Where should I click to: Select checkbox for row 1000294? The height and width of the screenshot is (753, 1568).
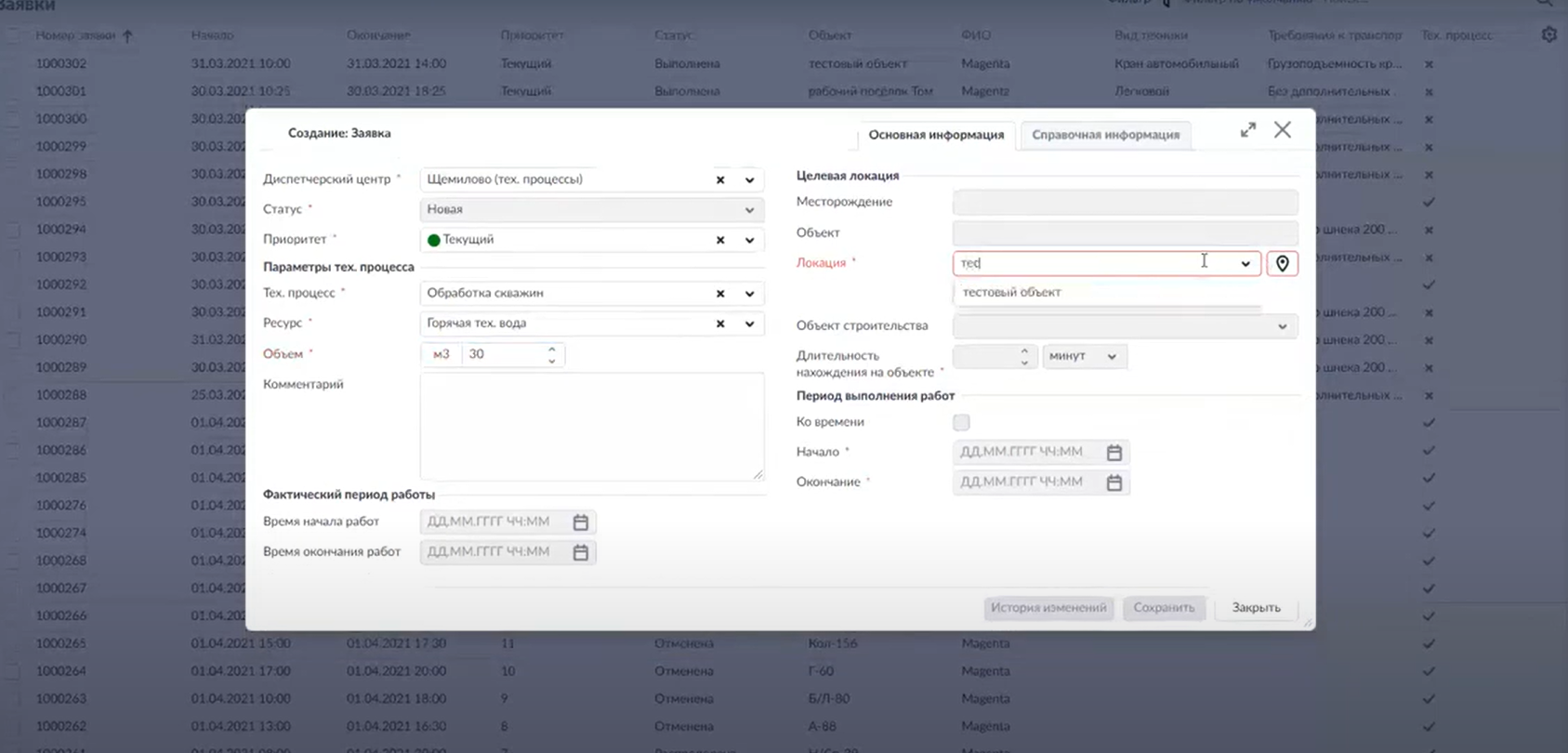pyautogui.click(x=13, y=230)
